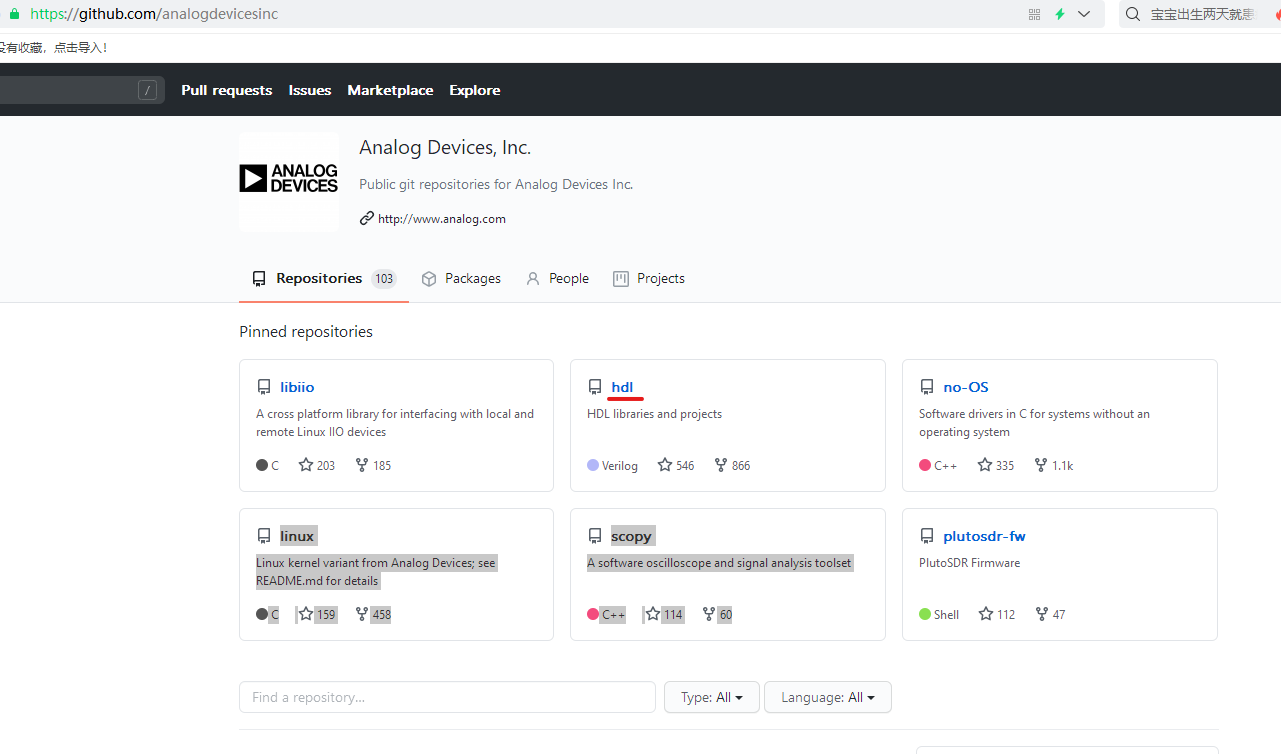Click the Projects grid icon

pos(620,278)
